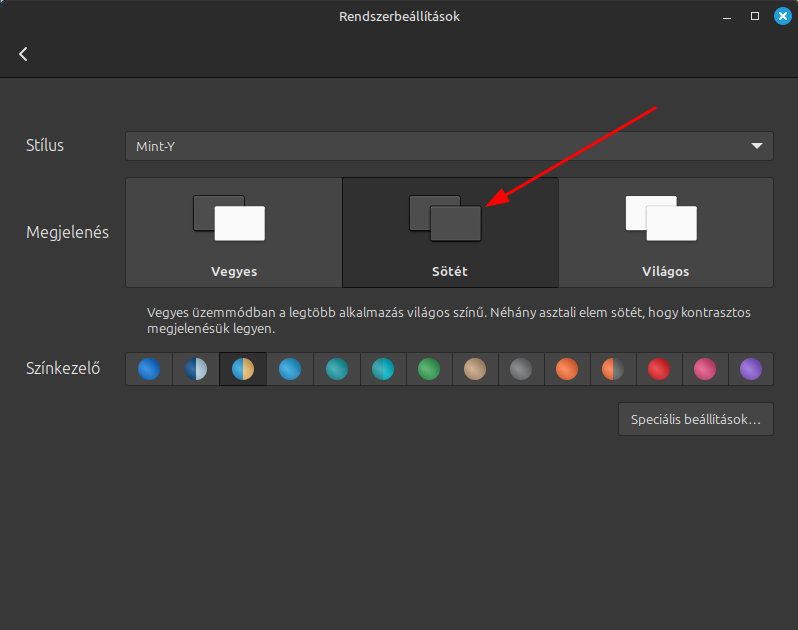The width and height of the screenshot is (798, 630).
Task: Close the Rendszerbeállítások window
Action: coord(783,16)
